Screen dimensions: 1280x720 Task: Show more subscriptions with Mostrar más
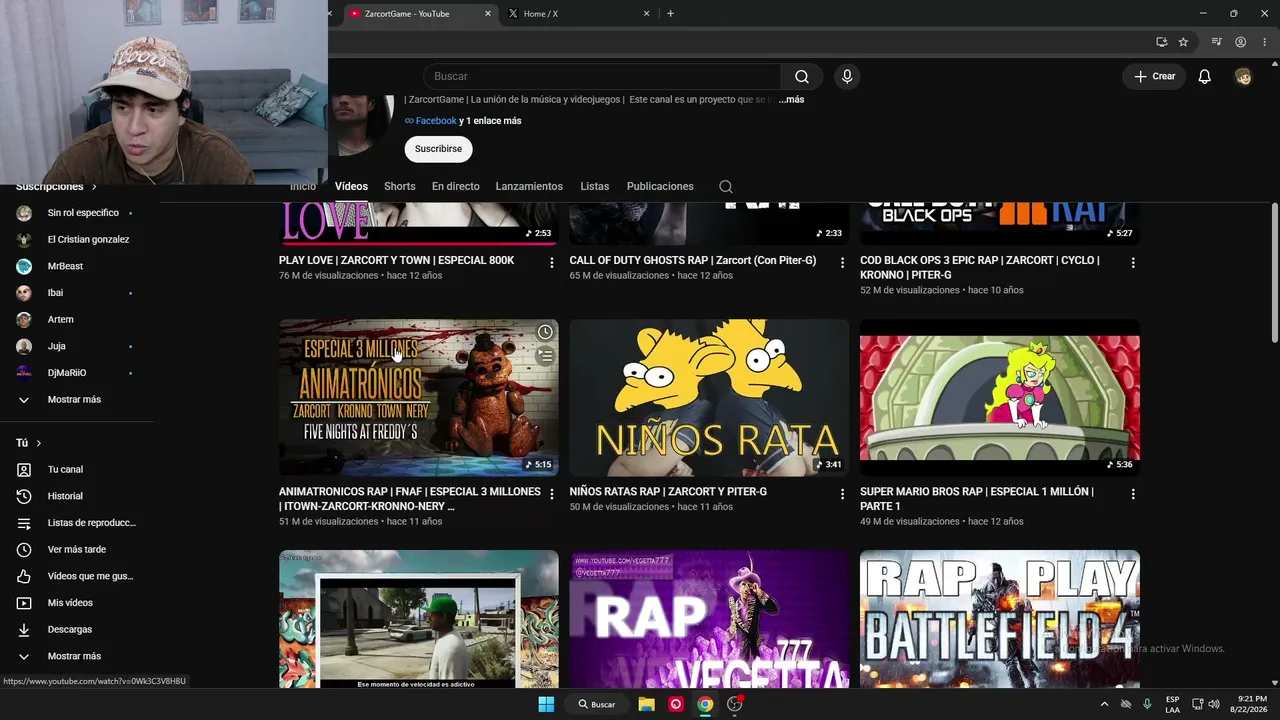pos(74,400)
